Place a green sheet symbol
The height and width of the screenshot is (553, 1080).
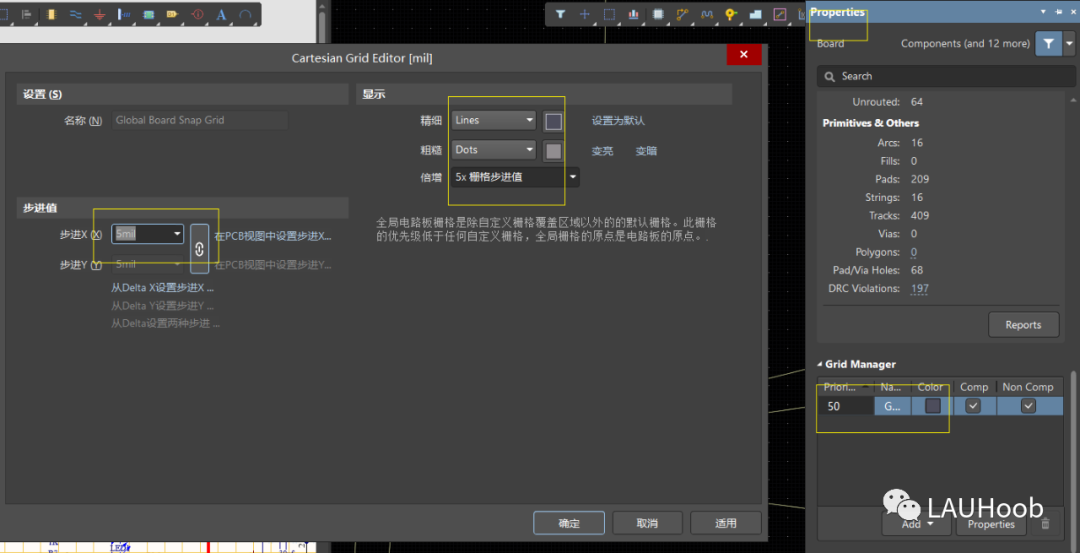pos(148,14)
